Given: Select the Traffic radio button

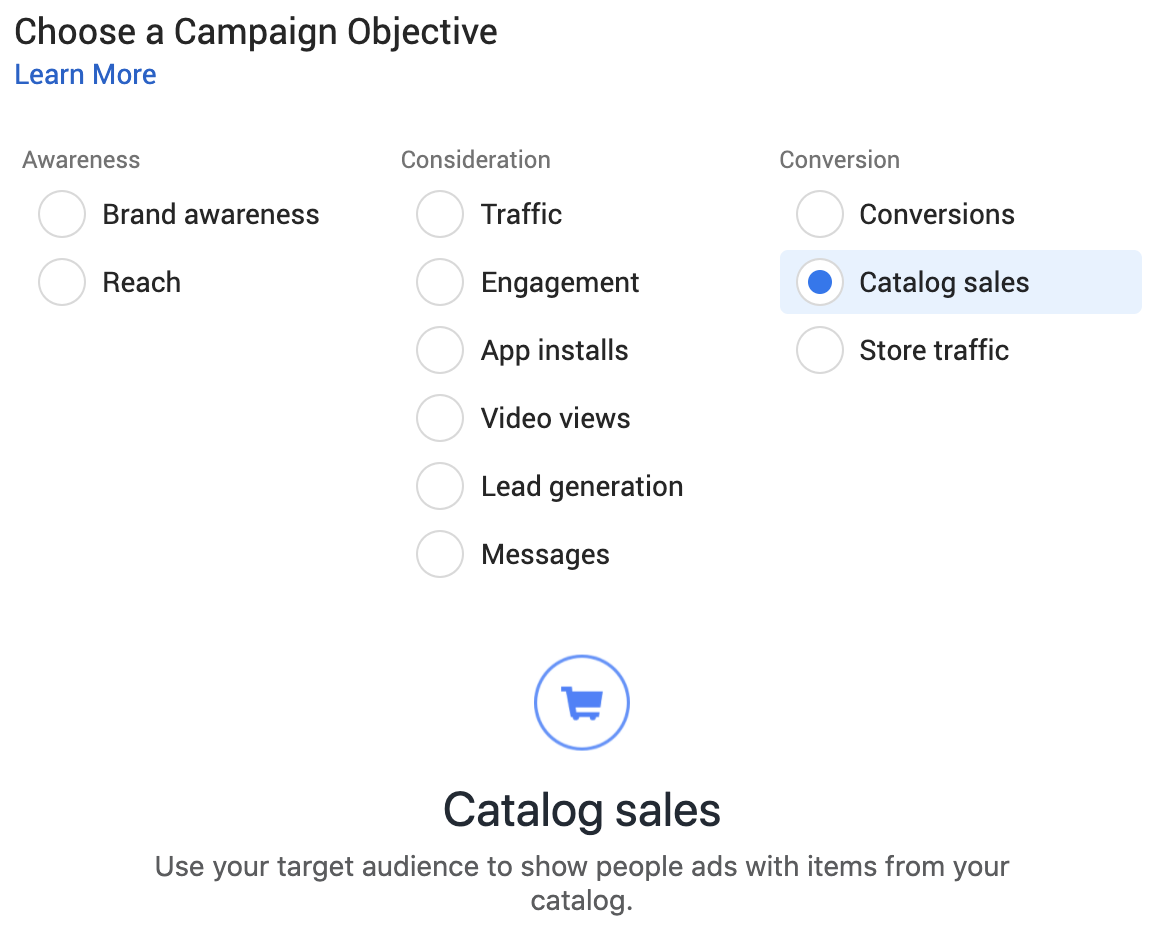Looking at the screenshot, I should pyautogui.click(x=440, y=214).
